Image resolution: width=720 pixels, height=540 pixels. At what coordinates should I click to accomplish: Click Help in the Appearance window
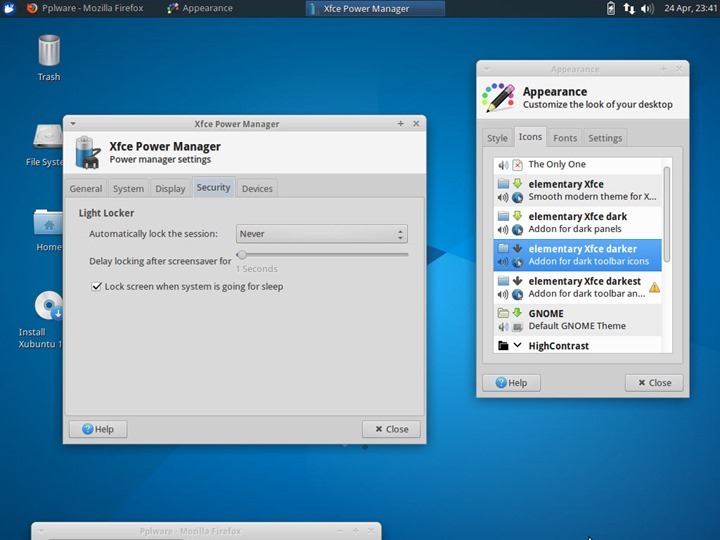(511, 382)
